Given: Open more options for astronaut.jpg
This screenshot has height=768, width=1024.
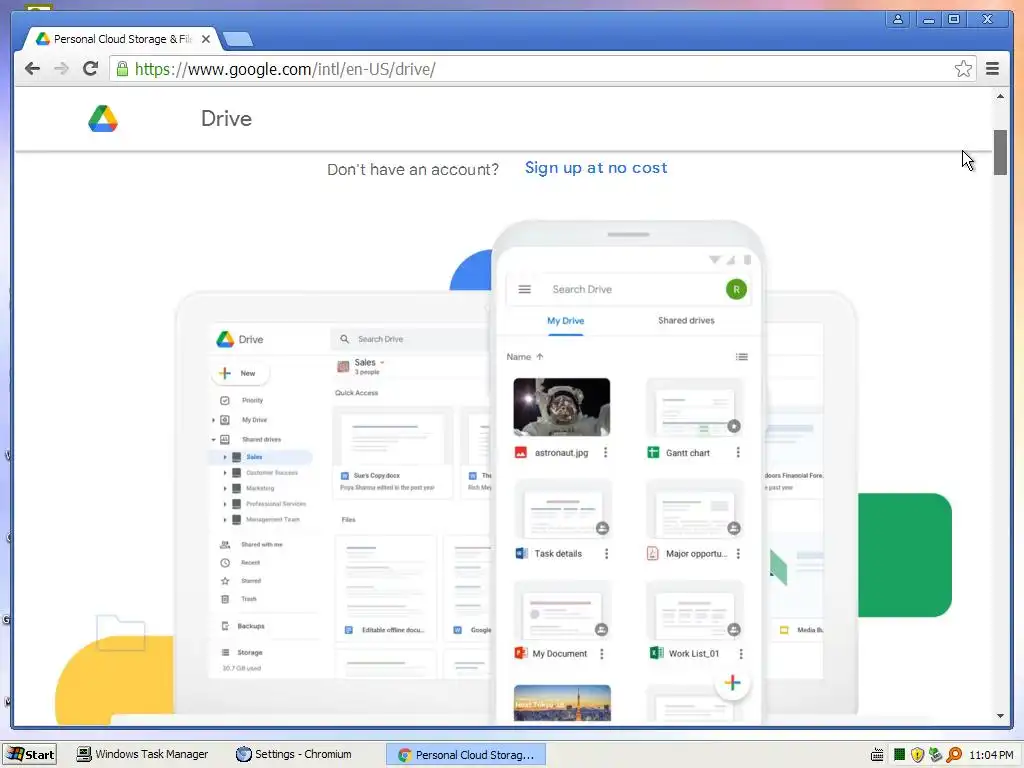Looking at the screenshot, I should tap(605, 453).
